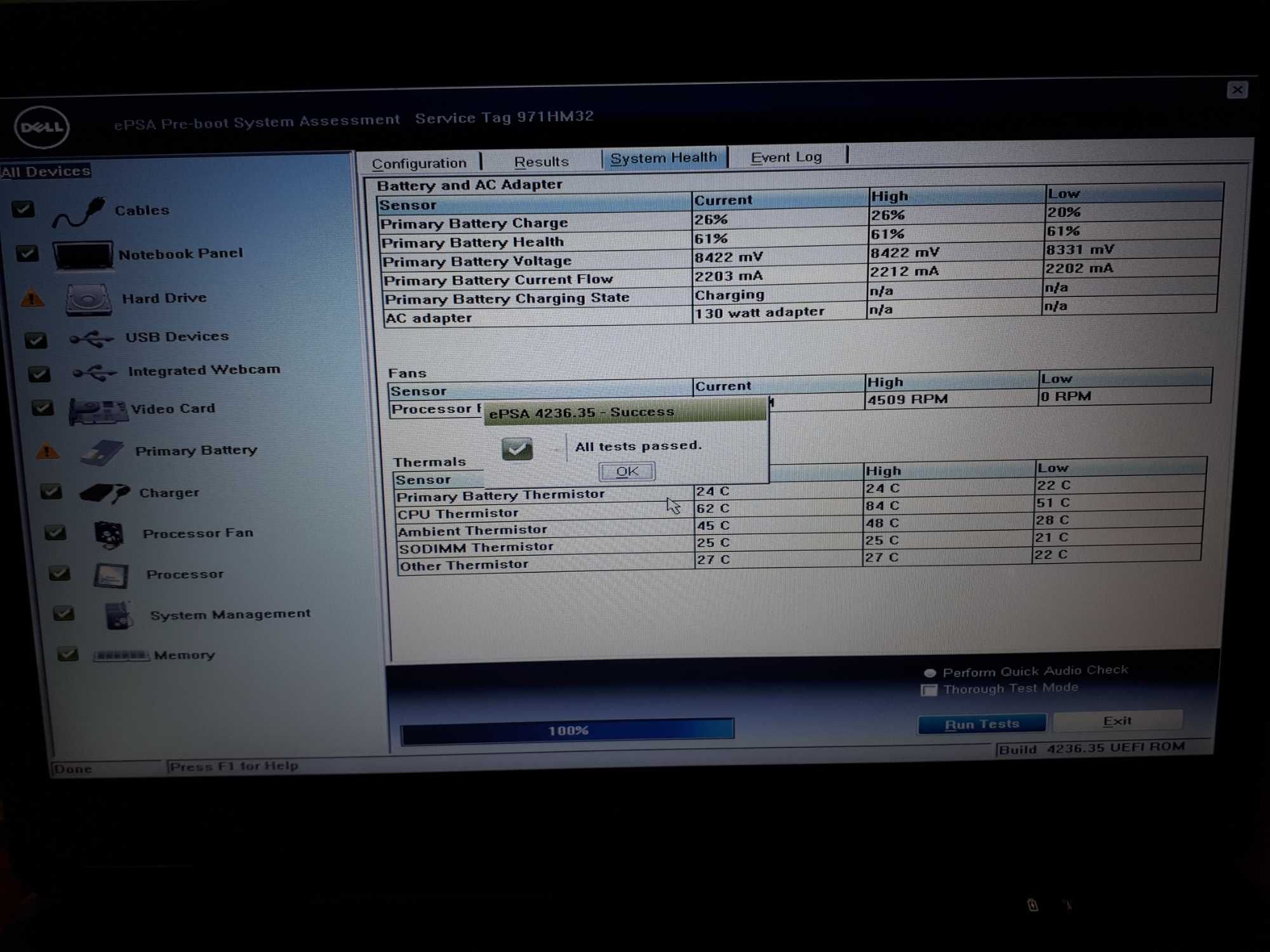Screen dimensions: 1270x952
Task: Click the AC adapter row label
Action: click(429, 318)
